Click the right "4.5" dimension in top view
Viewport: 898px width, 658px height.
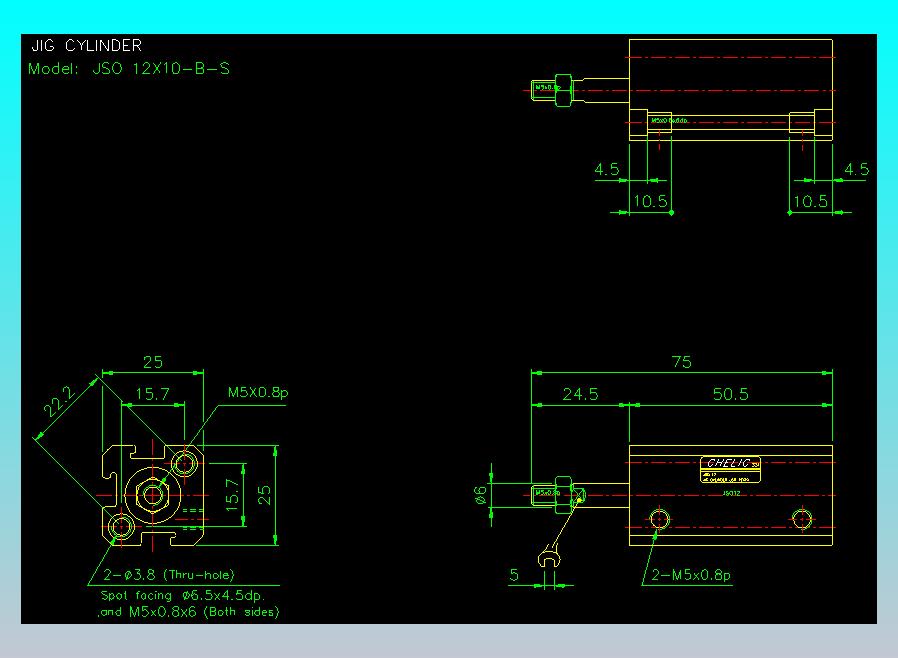tap(857, 170)
